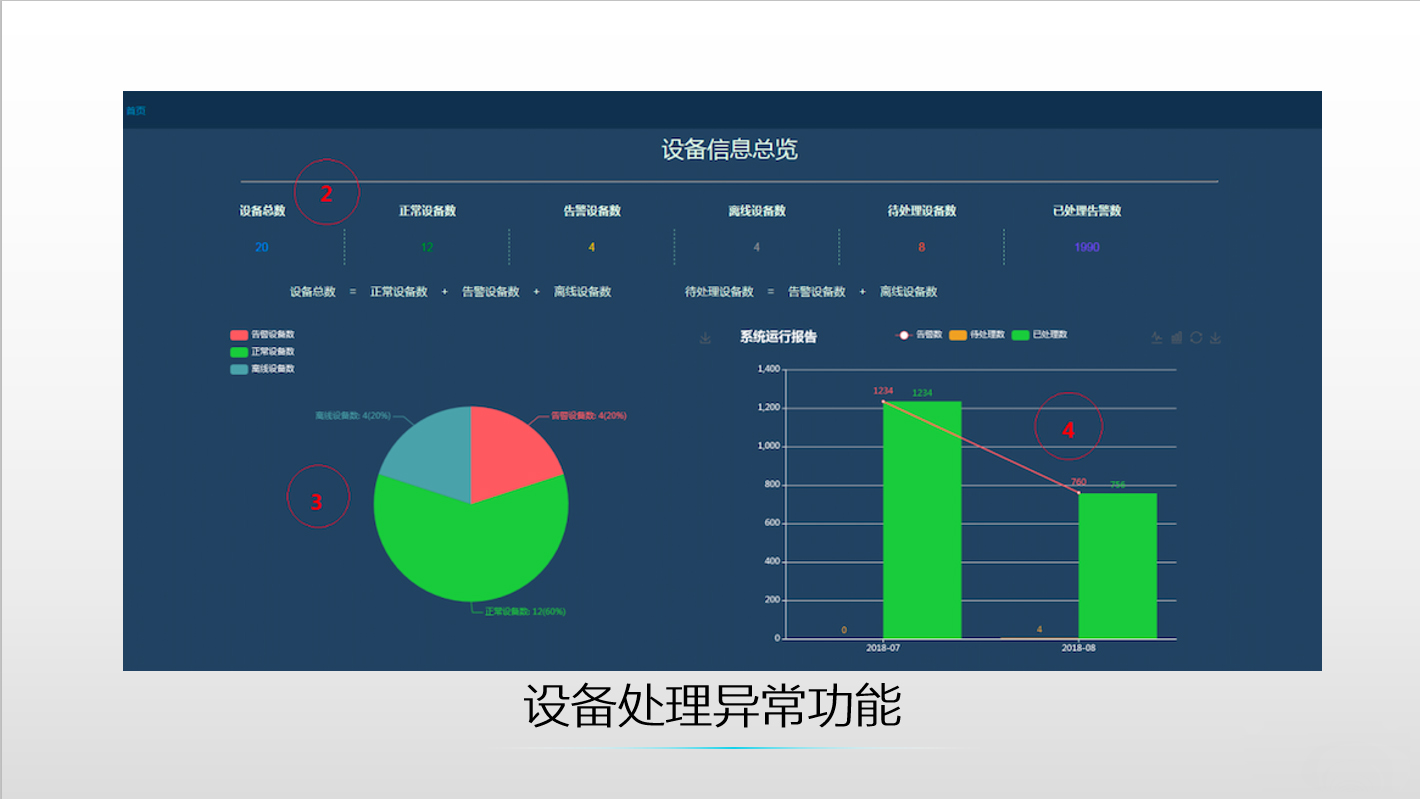This screenshot has height=799, width=1420.
Task: Click the 已处理告警数 value 1990
Action: (1087, 247)
